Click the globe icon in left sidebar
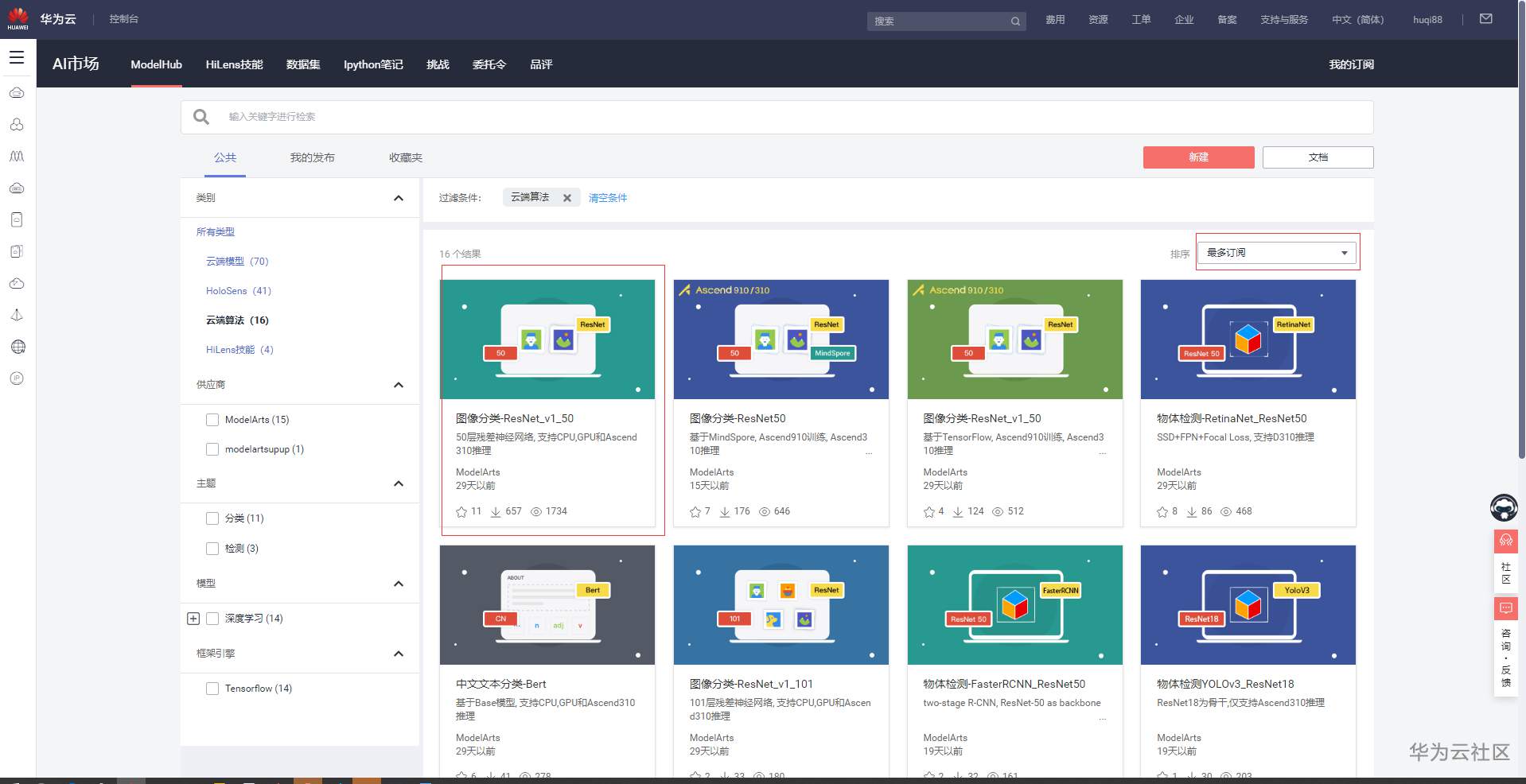This screenshot has height=784, width=1526. (18, 347)
